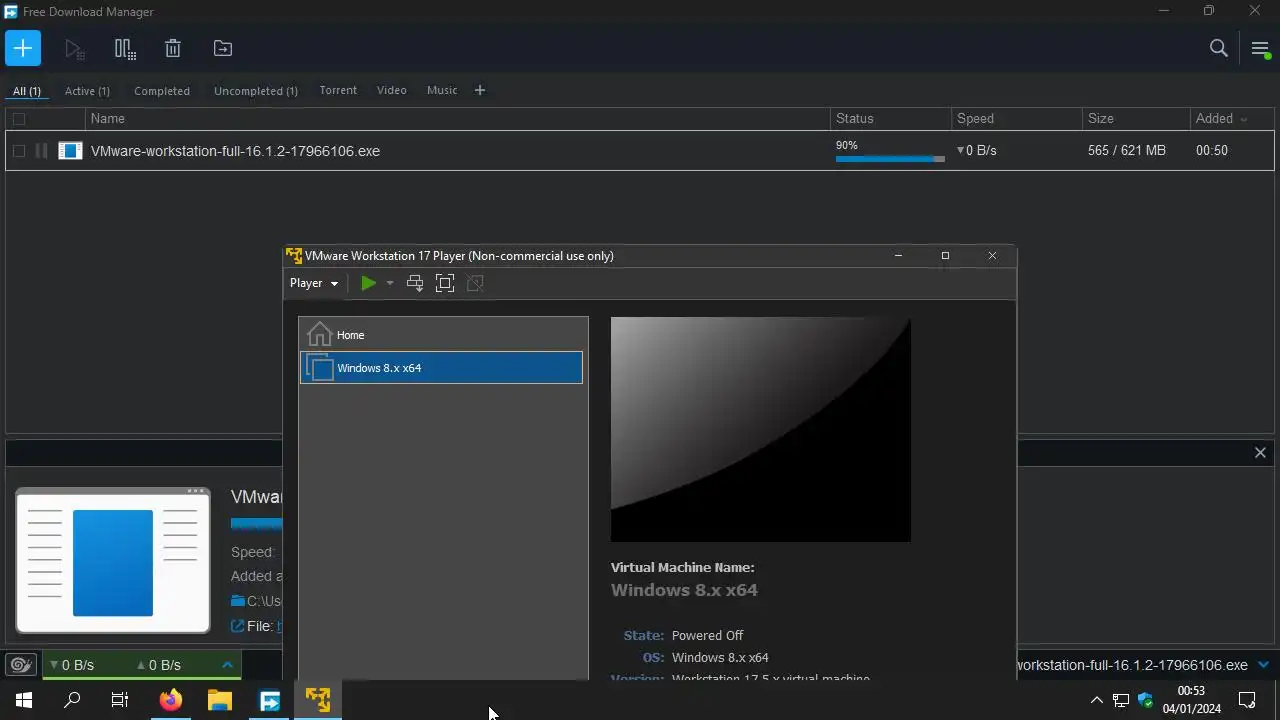1280x720 pixels.
Task: Click the full screen icon in VMware toolbar
Action: coord(445,283)
